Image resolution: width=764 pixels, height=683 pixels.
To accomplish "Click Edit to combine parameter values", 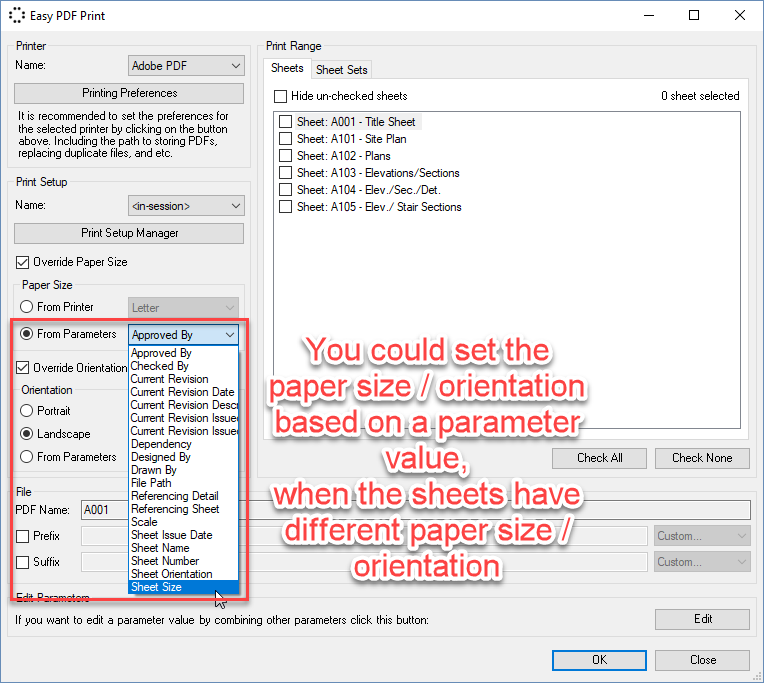I will [x=702, y=619].
